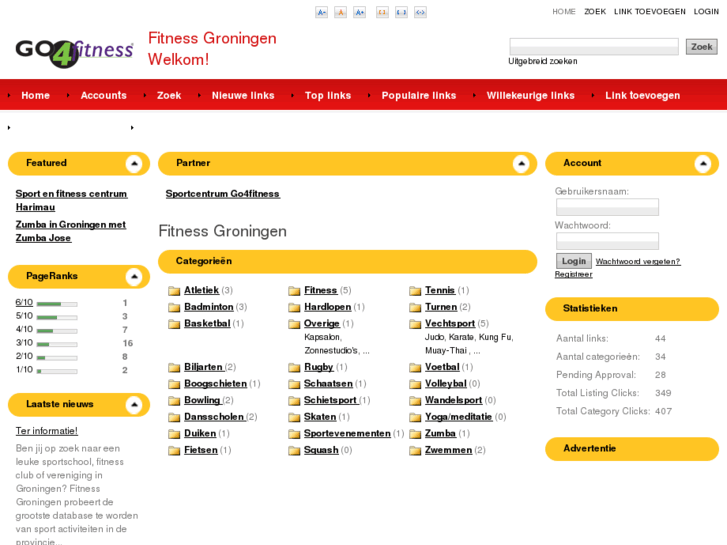This screenshot has width=727, height=545.
Task: Open Sportevenementen category link
Action: 347,433
